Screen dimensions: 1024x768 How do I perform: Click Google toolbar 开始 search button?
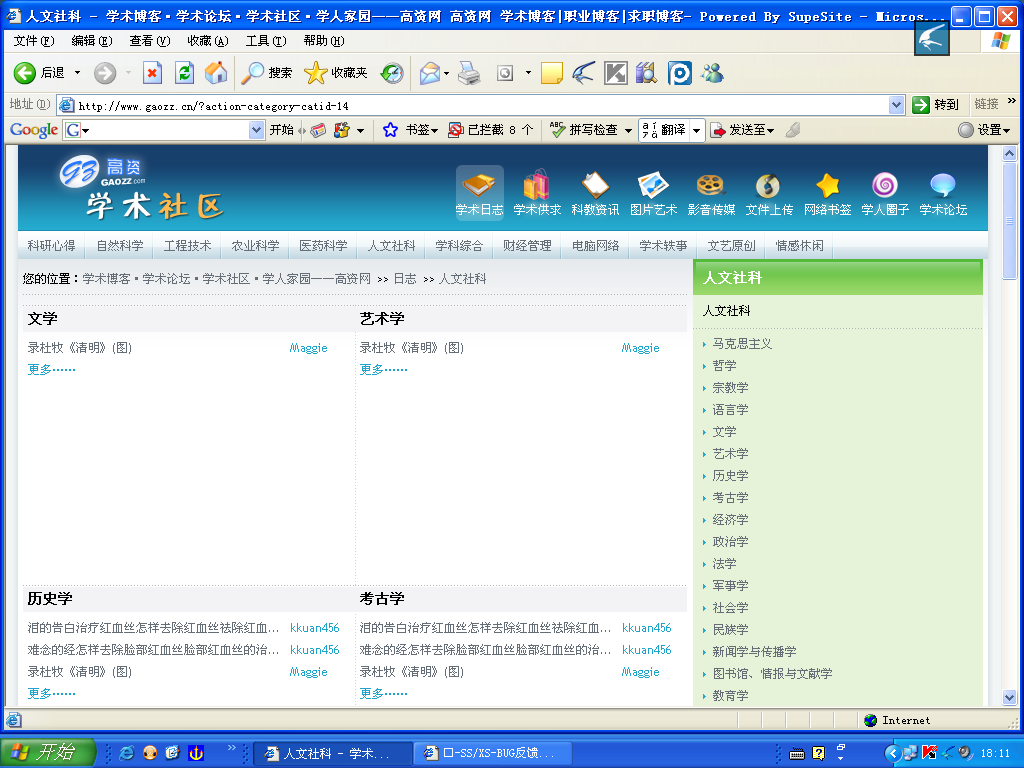pyautogui.click(x=281, y=130)
